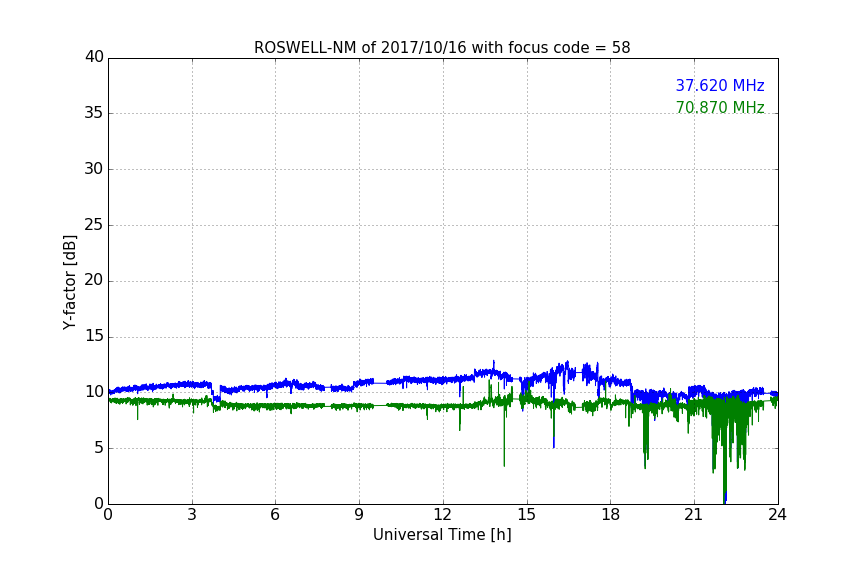
Task: Click the y-axis tick label "5"
Action: click(x=99, y=448)
